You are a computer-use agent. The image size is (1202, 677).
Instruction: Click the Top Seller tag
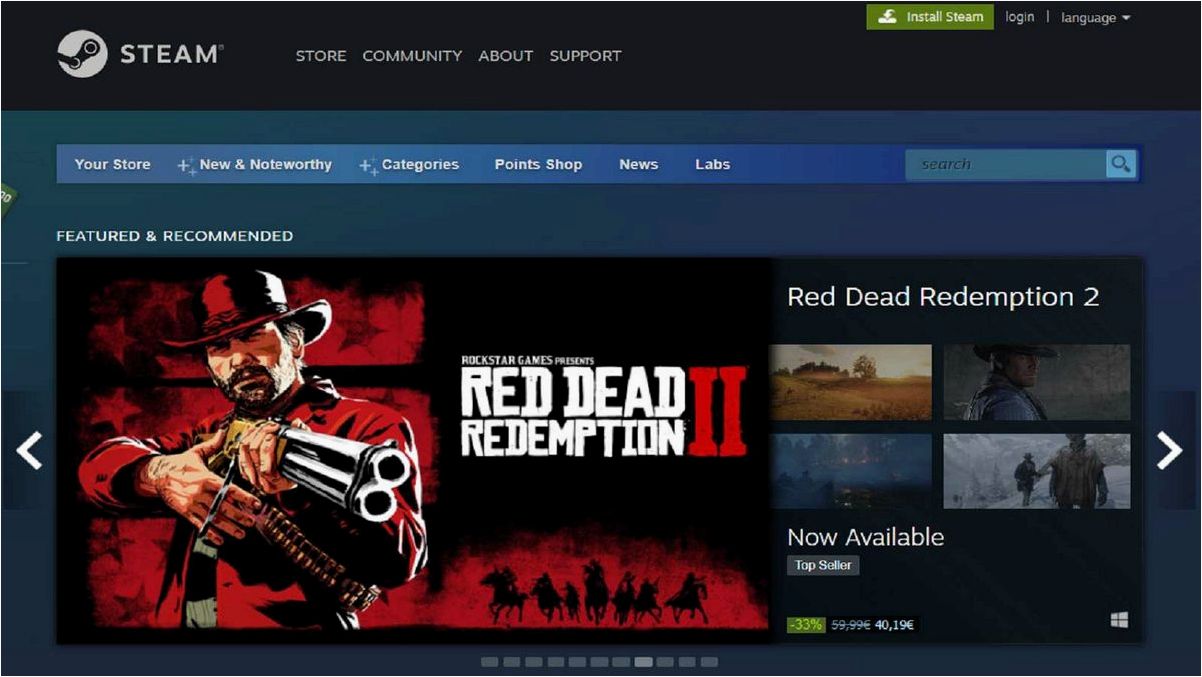click(x=823, y=565)
